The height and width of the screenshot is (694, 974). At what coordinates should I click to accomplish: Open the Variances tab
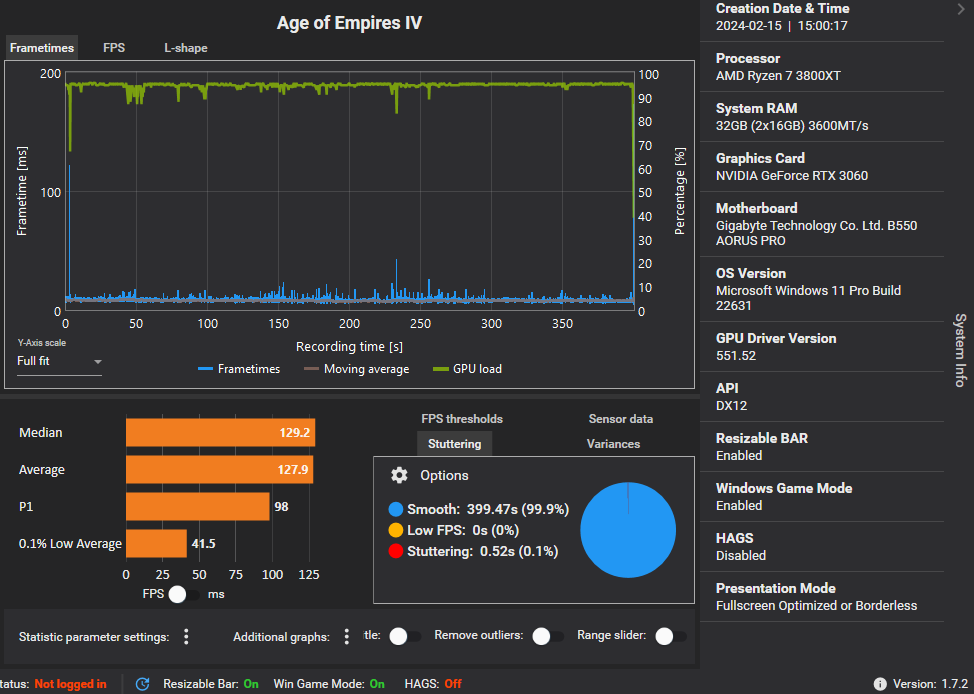613,444
